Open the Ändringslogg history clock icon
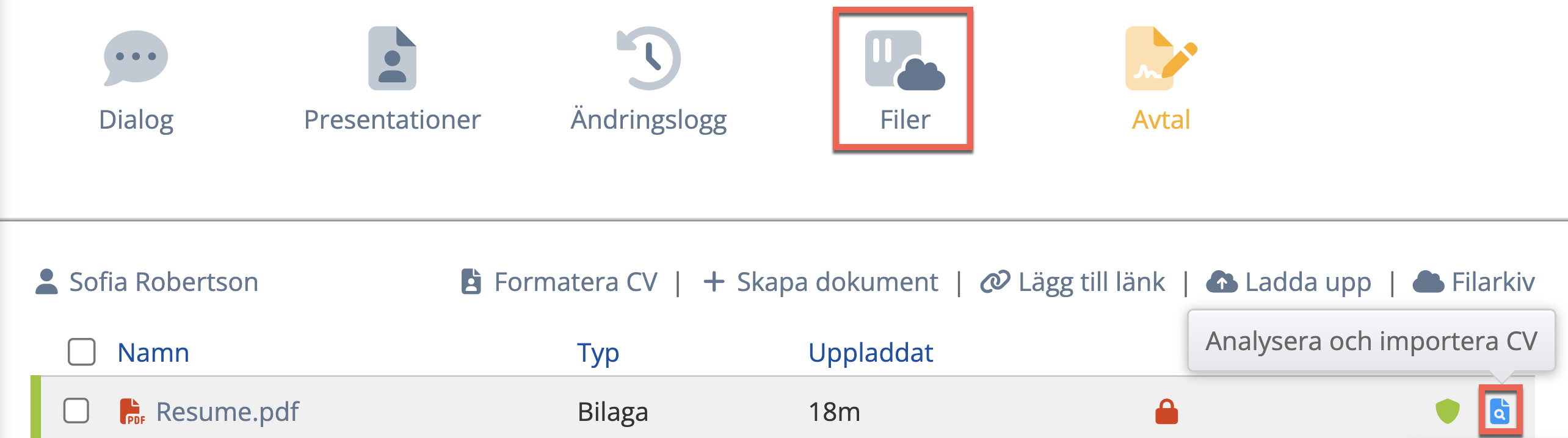The image size is (1568, 438). point(648,58)
